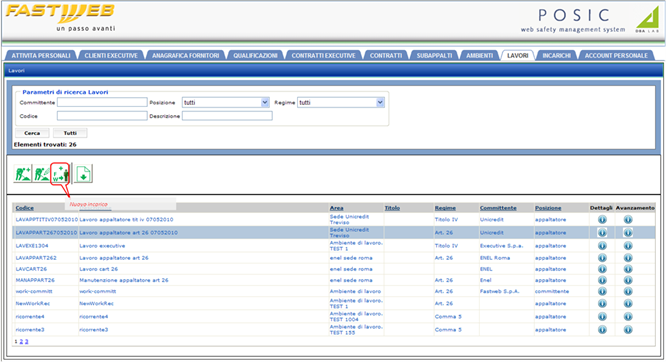This screenshot has height=362, width=666.
Task: Open Avanzamento icon for LAVCART26
Action: pos(628,269)
